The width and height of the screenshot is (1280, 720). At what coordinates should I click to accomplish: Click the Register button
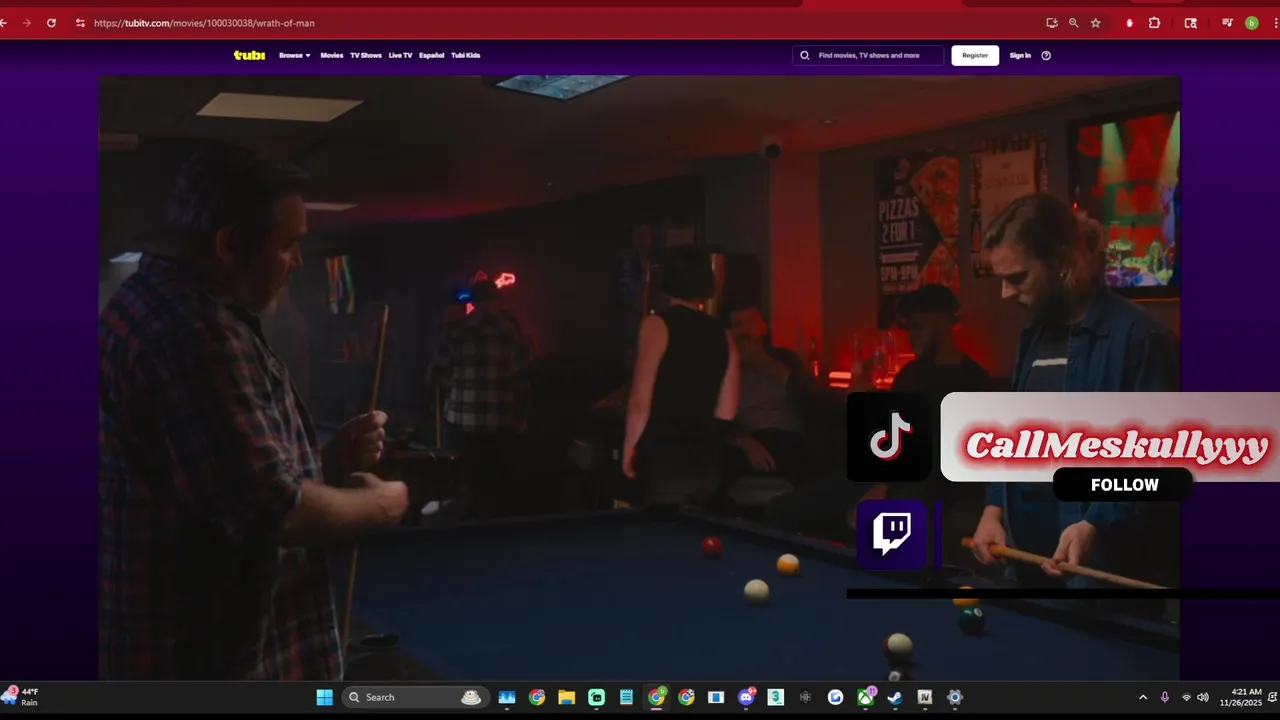tap(975, 55)
